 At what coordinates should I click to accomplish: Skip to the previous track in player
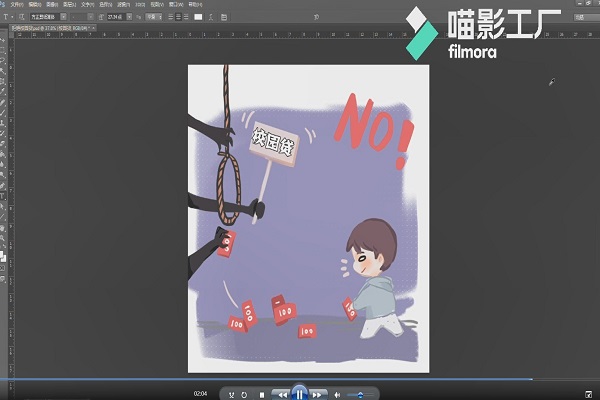click(x=283, y=394)
